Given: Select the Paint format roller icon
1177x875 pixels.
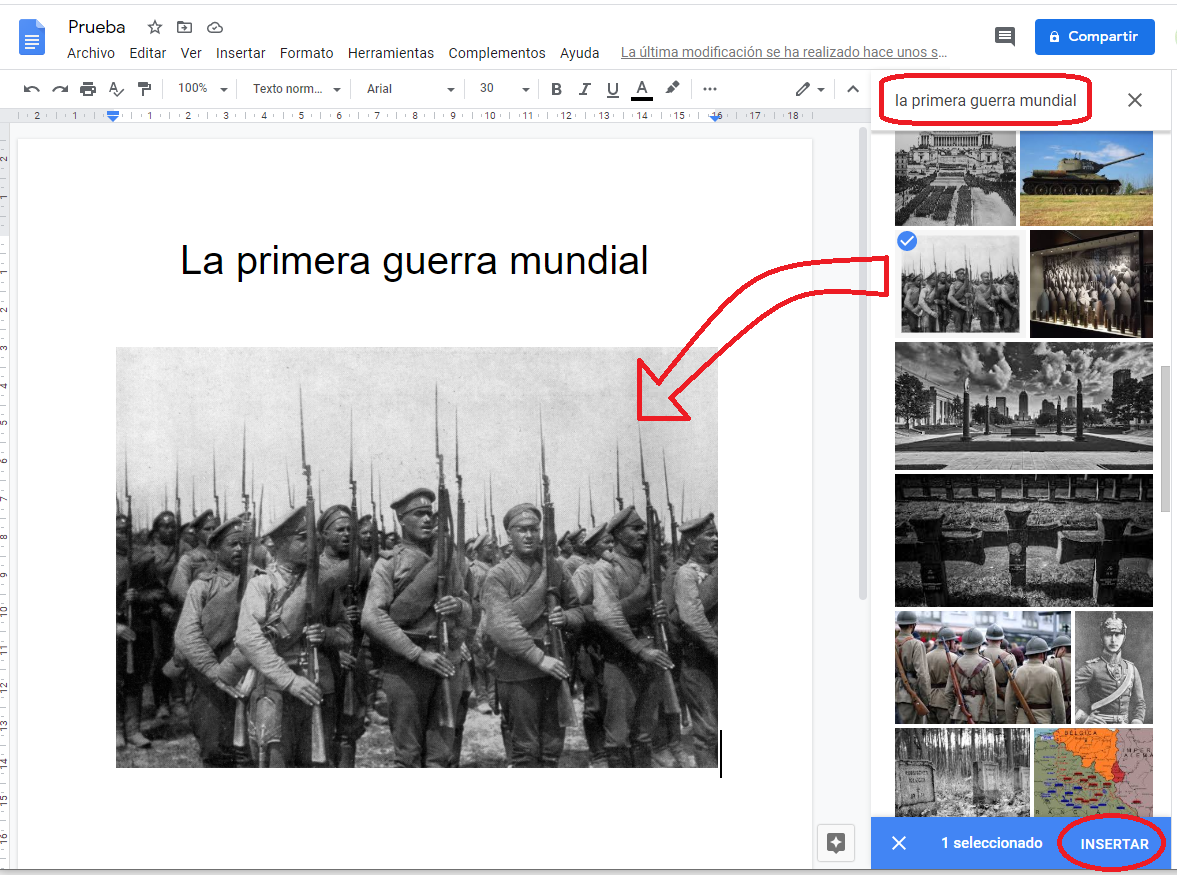Looking at the screenshot, I should (144, 89).
